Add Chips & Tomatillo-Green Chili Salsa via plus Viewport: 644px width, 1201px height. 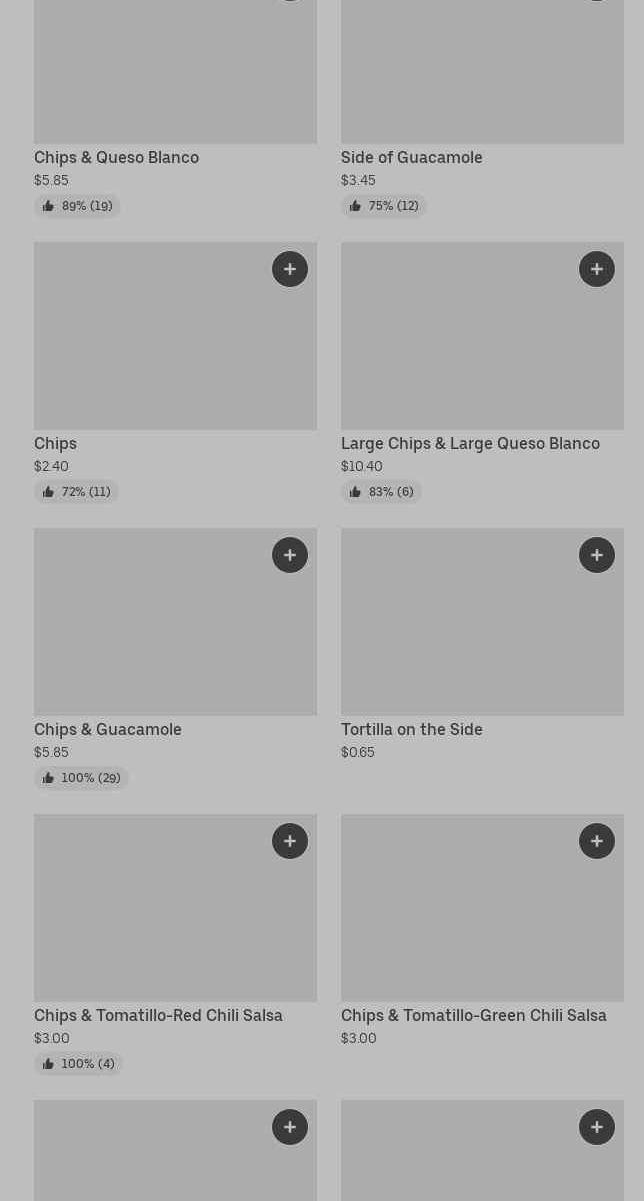[597, 841]
